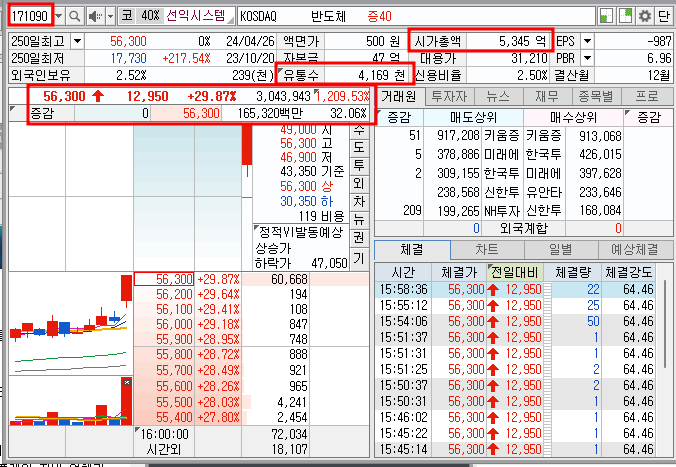Click price 56,100 in order book

pos(164,310)
